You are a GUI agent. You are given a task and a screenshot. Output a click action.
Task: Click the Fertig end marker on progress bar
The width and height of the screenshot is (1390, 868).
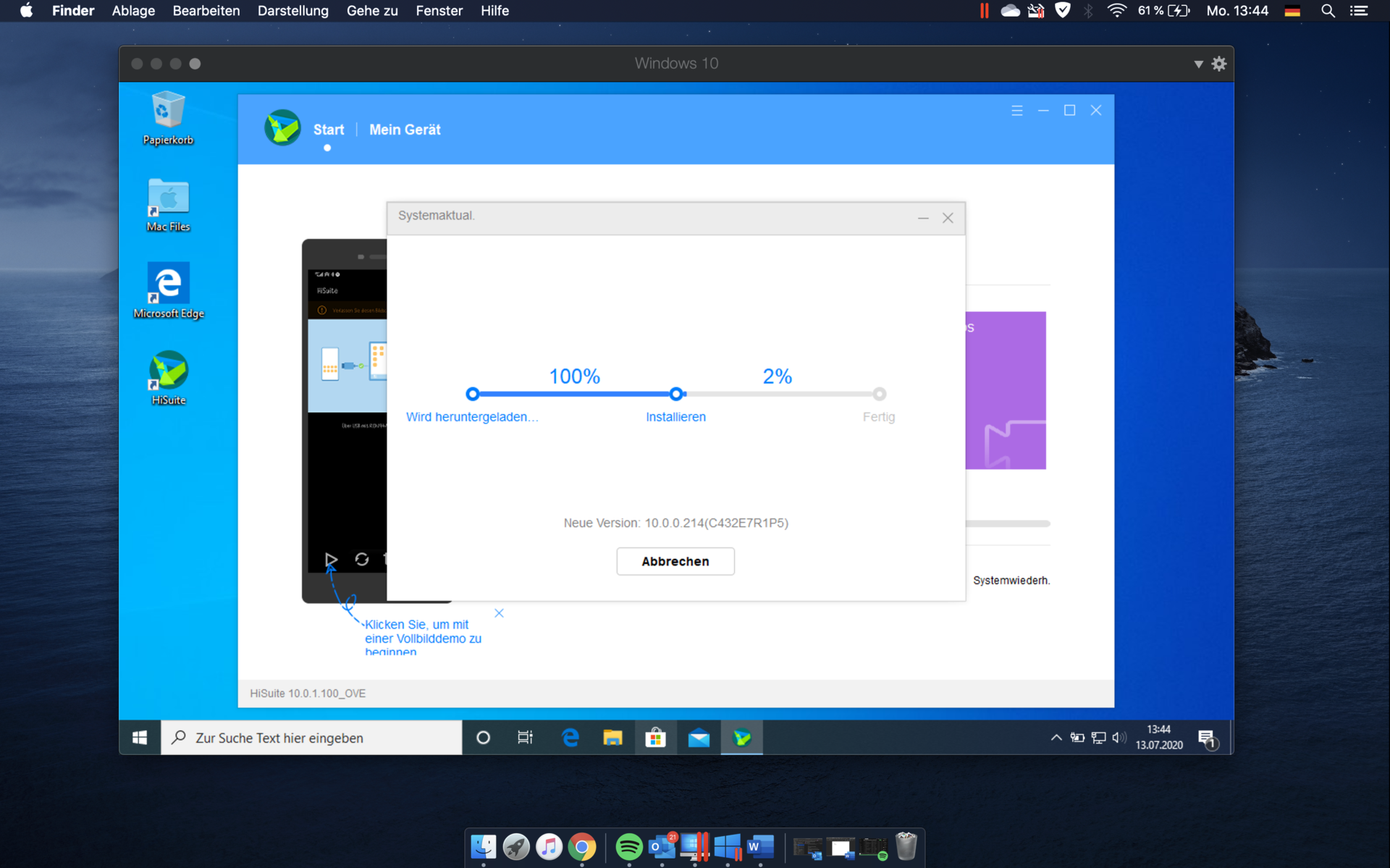(x=879, y=394)
